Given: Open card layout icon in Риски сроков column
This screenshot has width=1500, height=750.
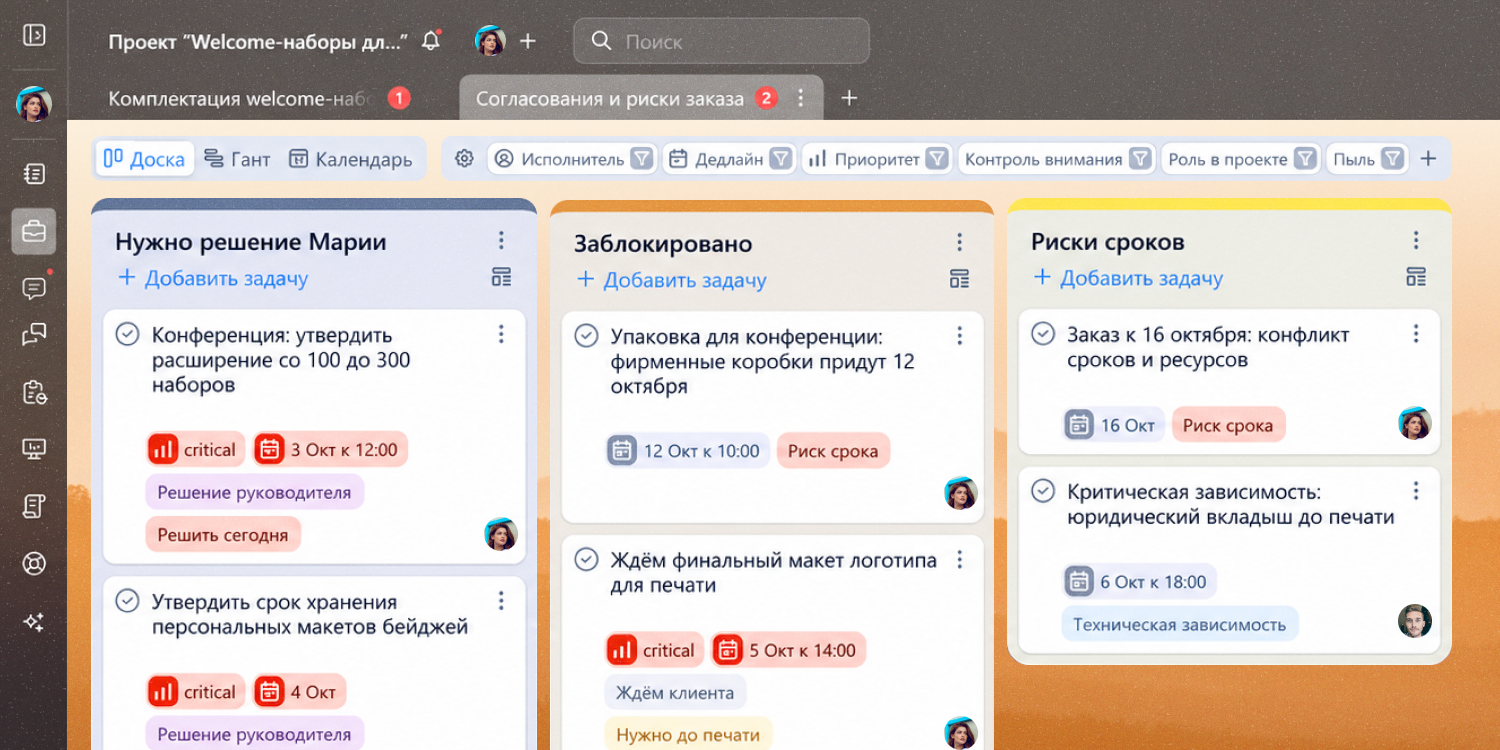Looking at the screenshot, I should point(1416,277).
